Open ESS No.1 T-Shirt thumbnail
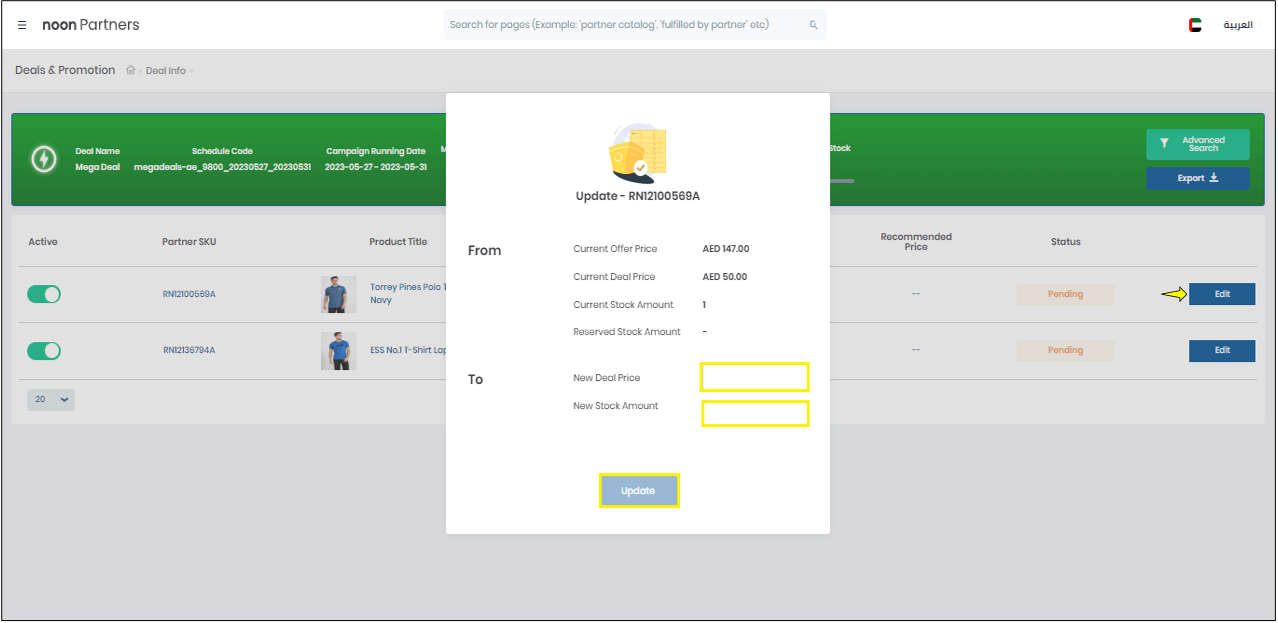This screenshot has width=1278, height=623. pos(338,351)
